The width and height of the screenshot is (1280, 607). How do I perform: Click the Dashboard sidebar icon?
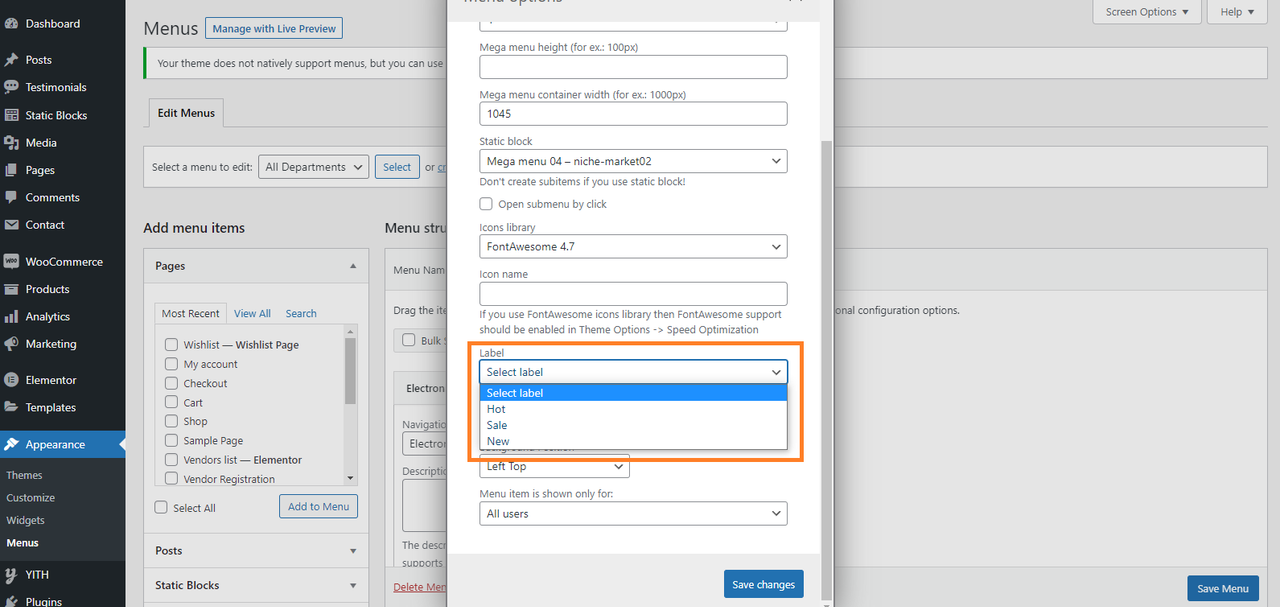[x=12, y=23]
